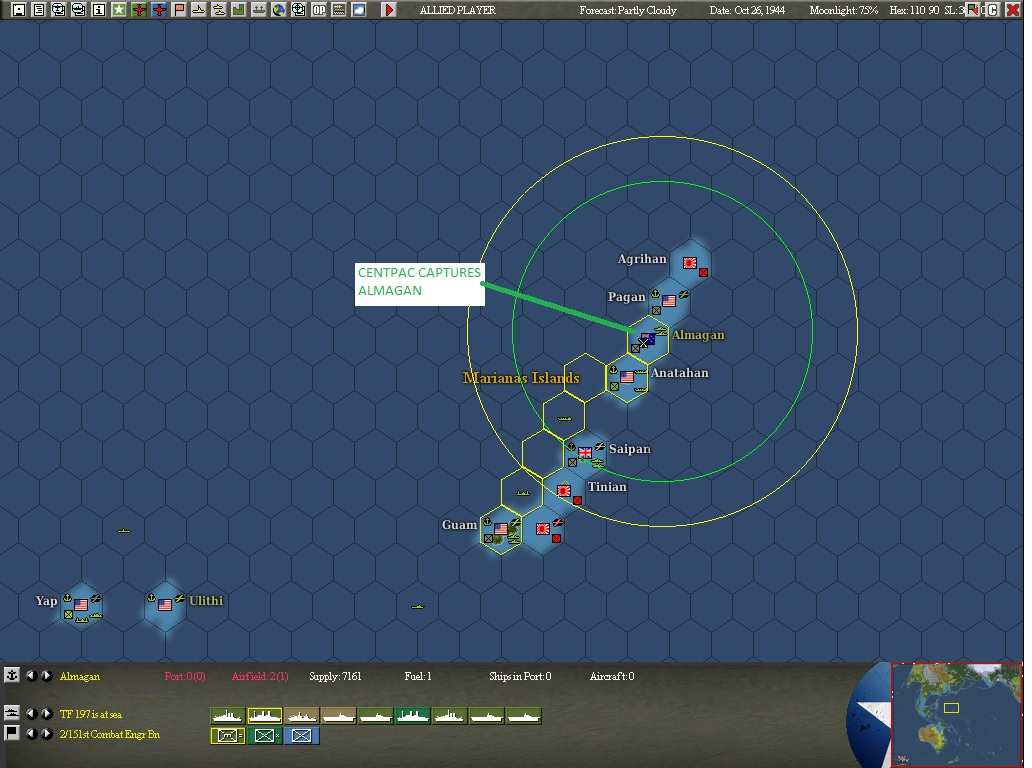Click the ship icon beside TF 197
The width and height of the screenshot is (1032, 768).
(11, 713)
